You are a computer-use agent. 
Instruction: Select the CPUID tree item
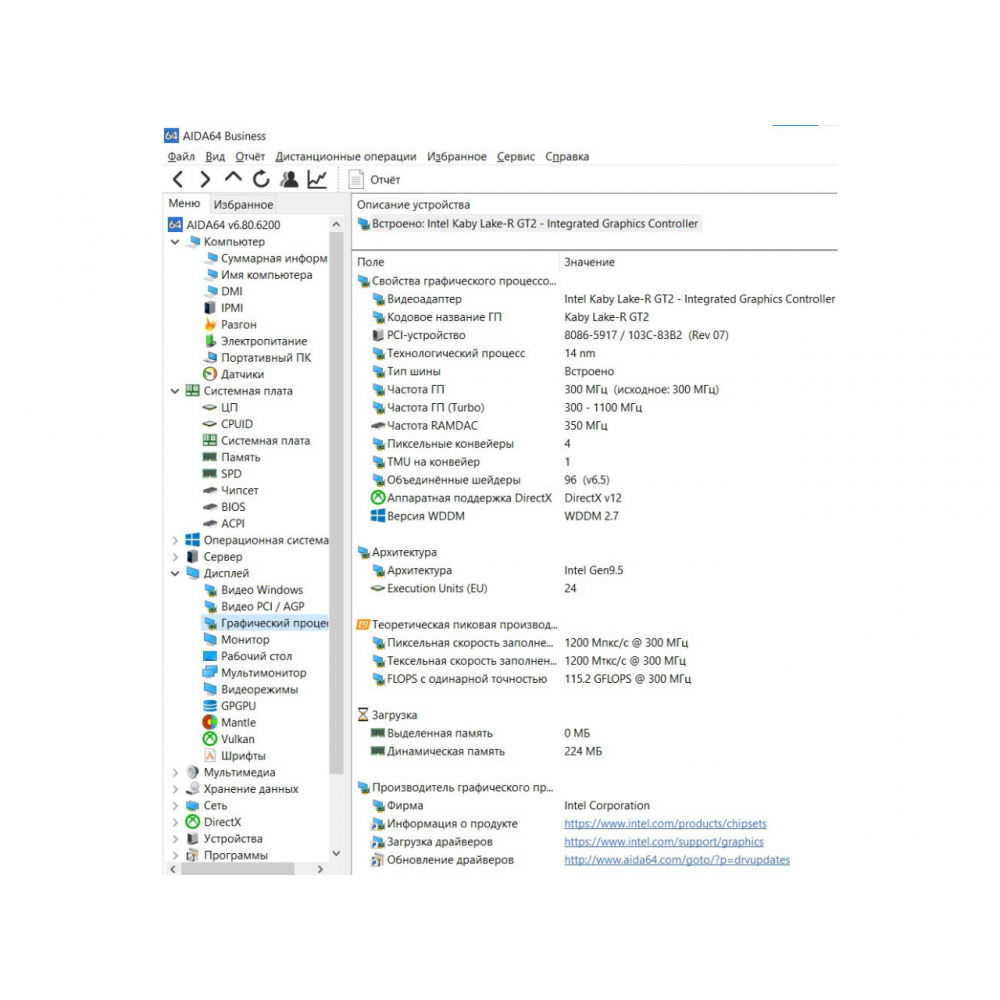(x=237, y=424)
